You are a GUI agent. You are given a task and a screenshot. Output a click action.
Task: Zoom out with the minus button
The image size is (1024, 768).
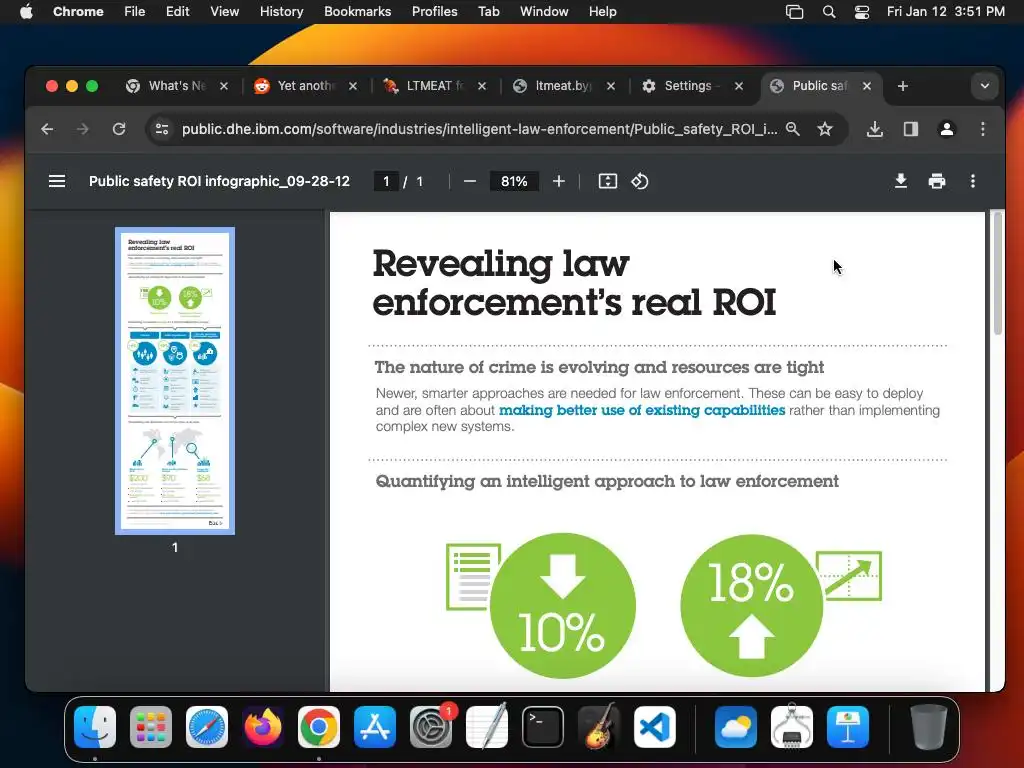(470, 181)
